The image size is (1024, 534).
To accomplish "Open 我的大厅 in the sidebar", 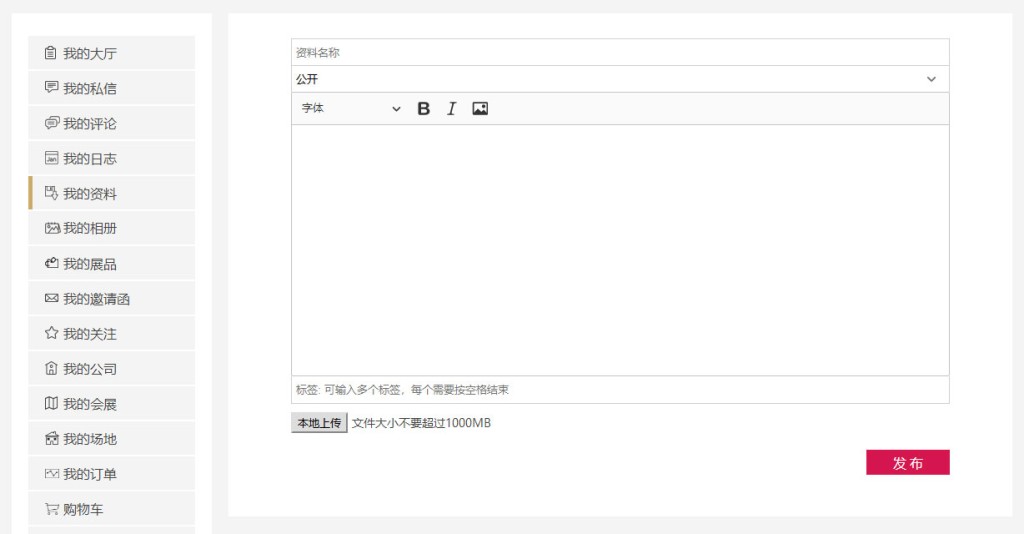I will [x=112, y=53].
